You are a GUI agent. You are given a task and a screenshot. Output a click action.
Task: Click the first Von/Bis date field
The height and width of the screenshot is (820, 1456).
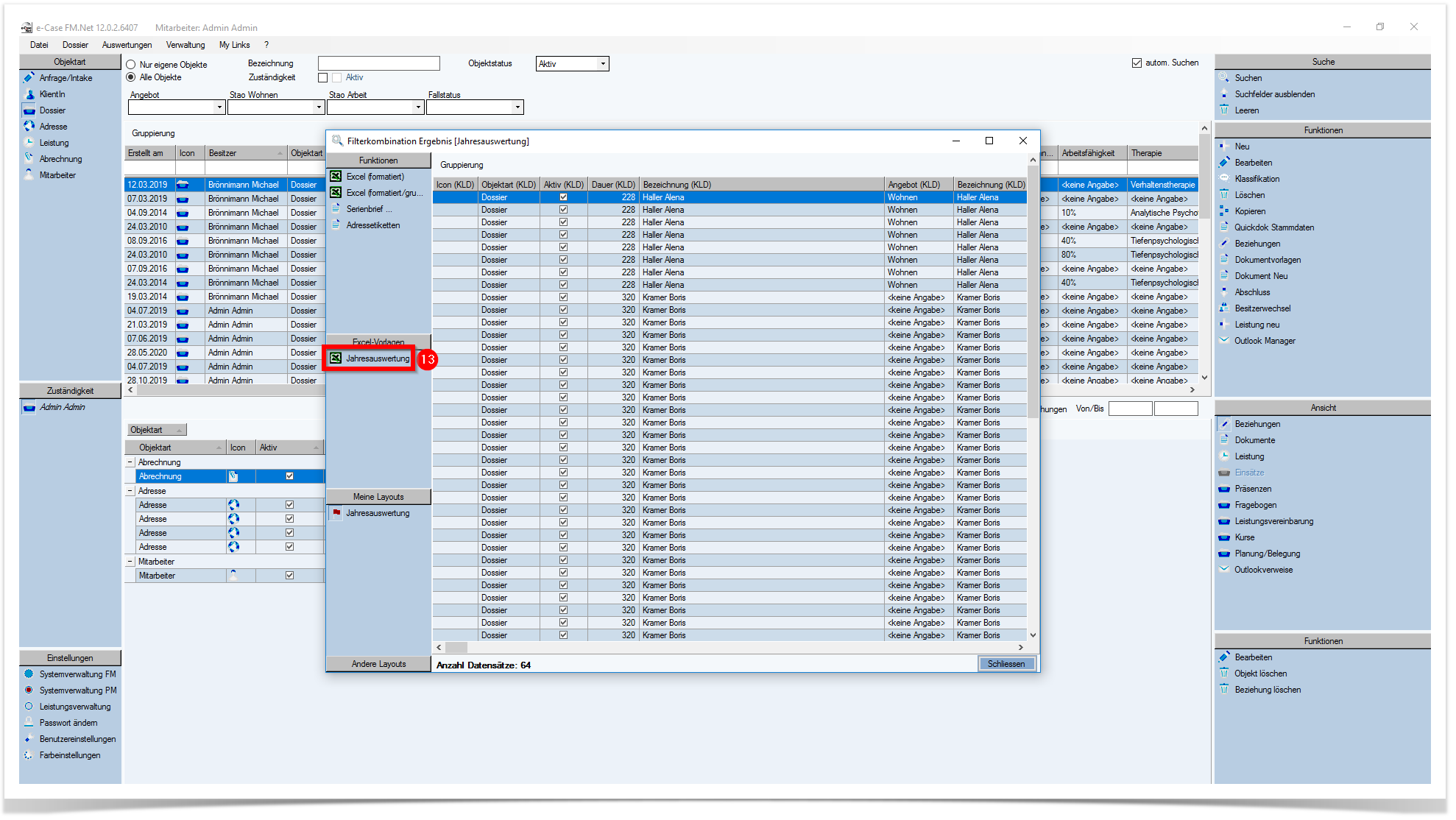coord(1130,409)
